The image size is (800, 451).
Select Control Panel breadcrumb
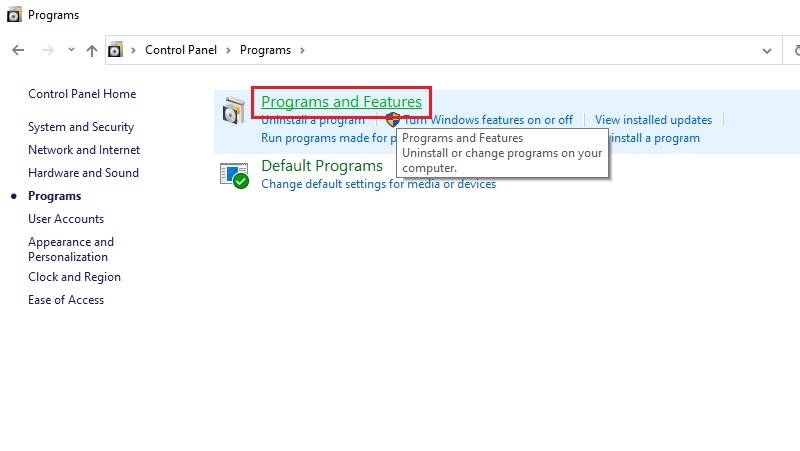(181, 50)
